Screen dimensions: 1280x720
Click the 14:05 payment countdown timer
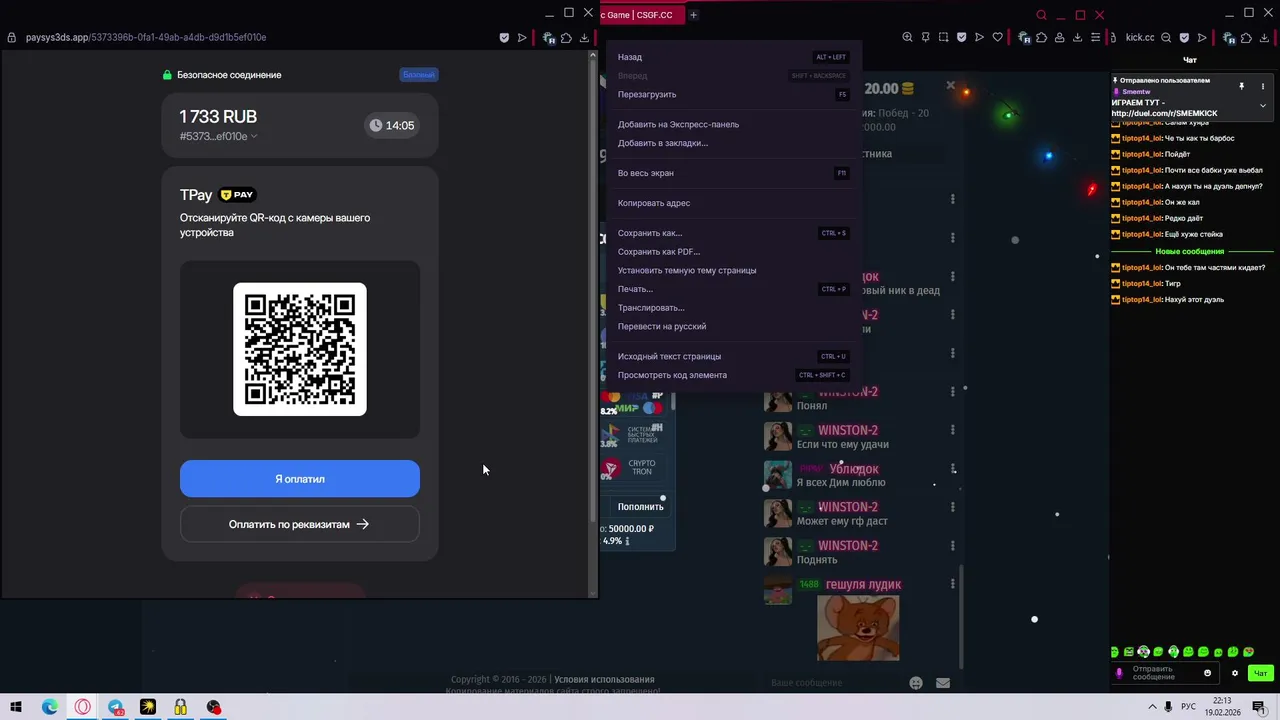pyautogui.click(x=391, y=125)
